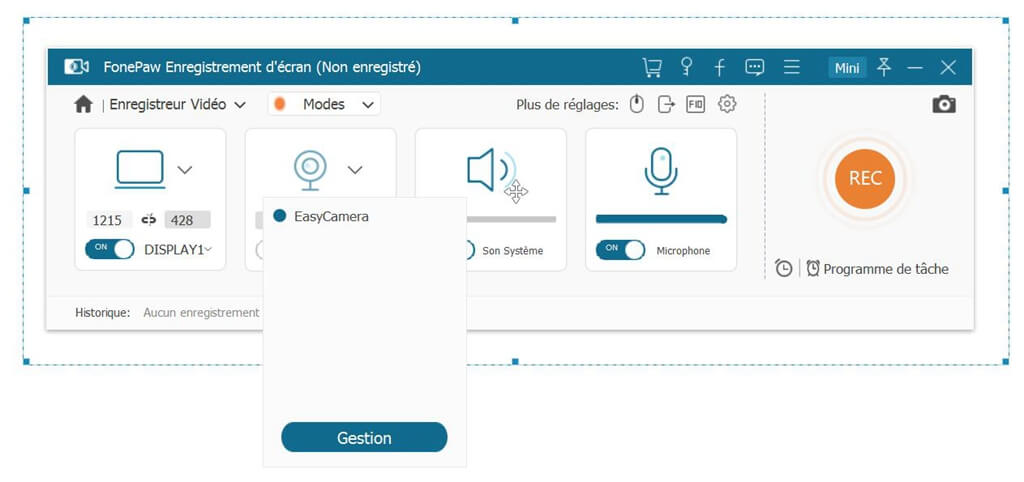Switch to Mini mode
1024x482 pixels.
[x=847, y=67]
